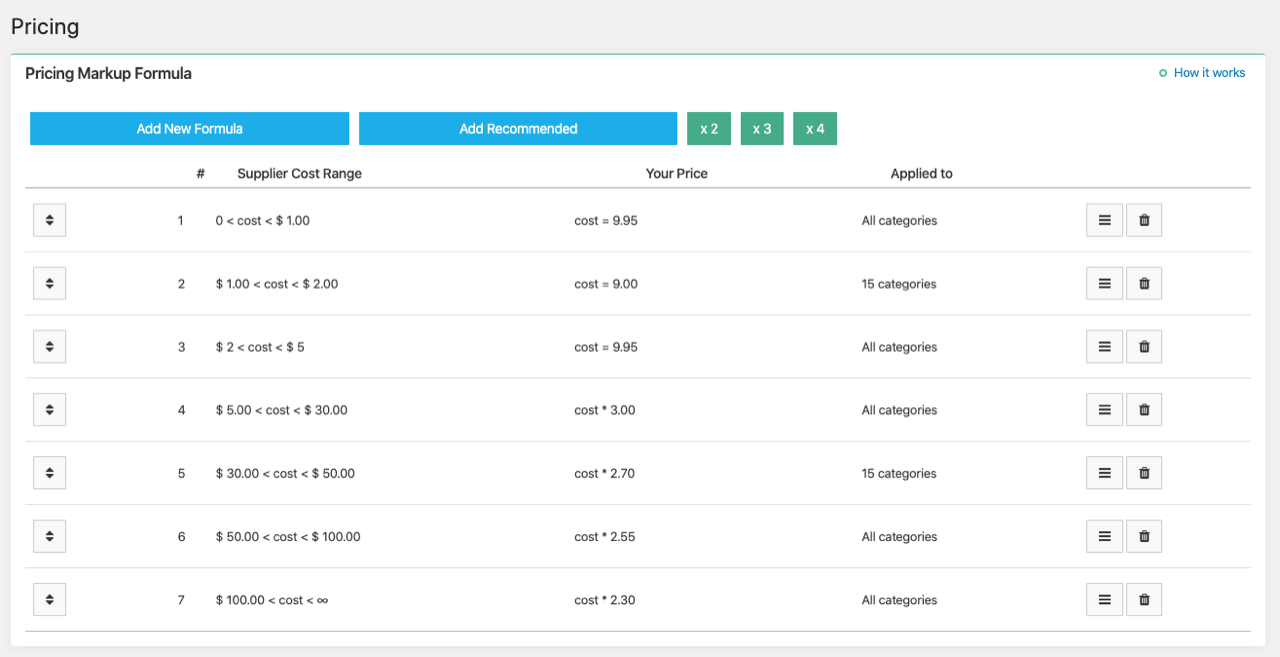Open the How it works link

[x=1208, y=73]
